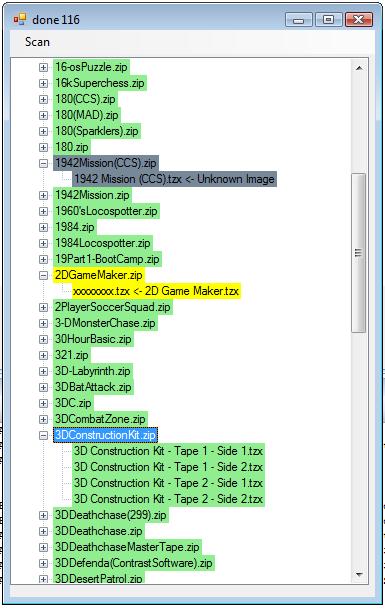Expand the 3DCombatZone.zip node
Screen dimensions: 385x609
click(43, 419)
